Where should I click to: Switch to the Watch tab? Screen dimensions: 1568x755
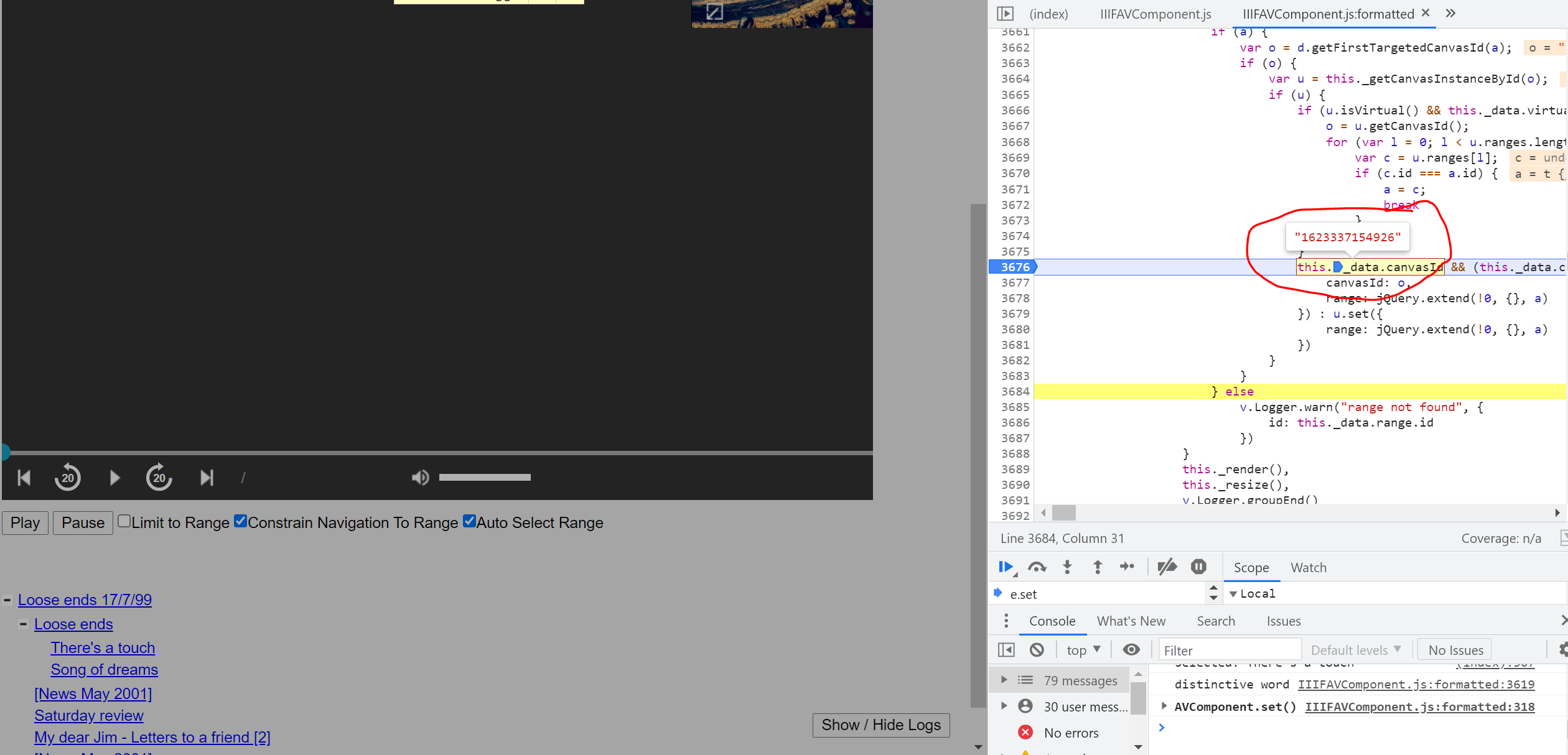click(x=1309, y=567)
